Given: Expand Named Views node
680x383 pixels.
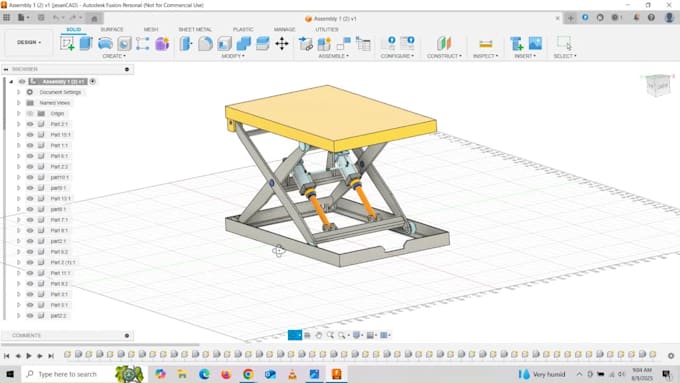Looking at the screenshot, I should pos(19,103).
